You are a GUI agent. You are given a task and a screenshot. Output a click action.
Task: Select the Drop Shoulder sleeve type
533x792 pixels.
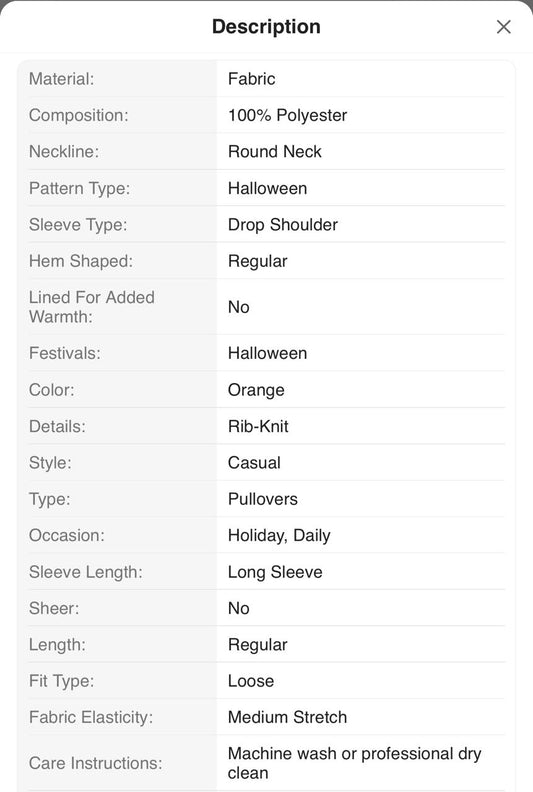pyautogui.click(x=283, y=225)
